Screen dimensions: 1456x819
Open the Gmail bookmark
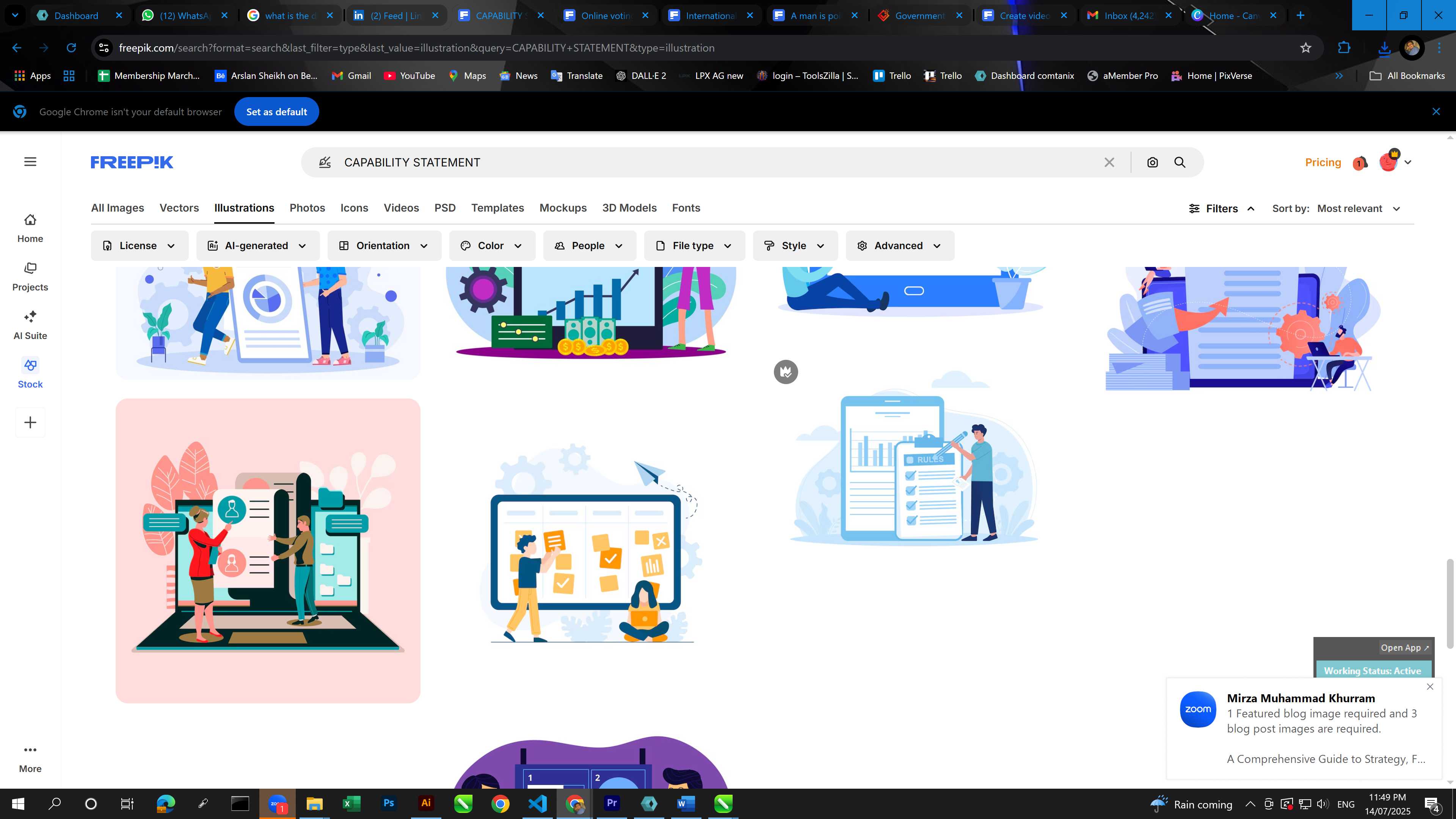pos(351,76)
